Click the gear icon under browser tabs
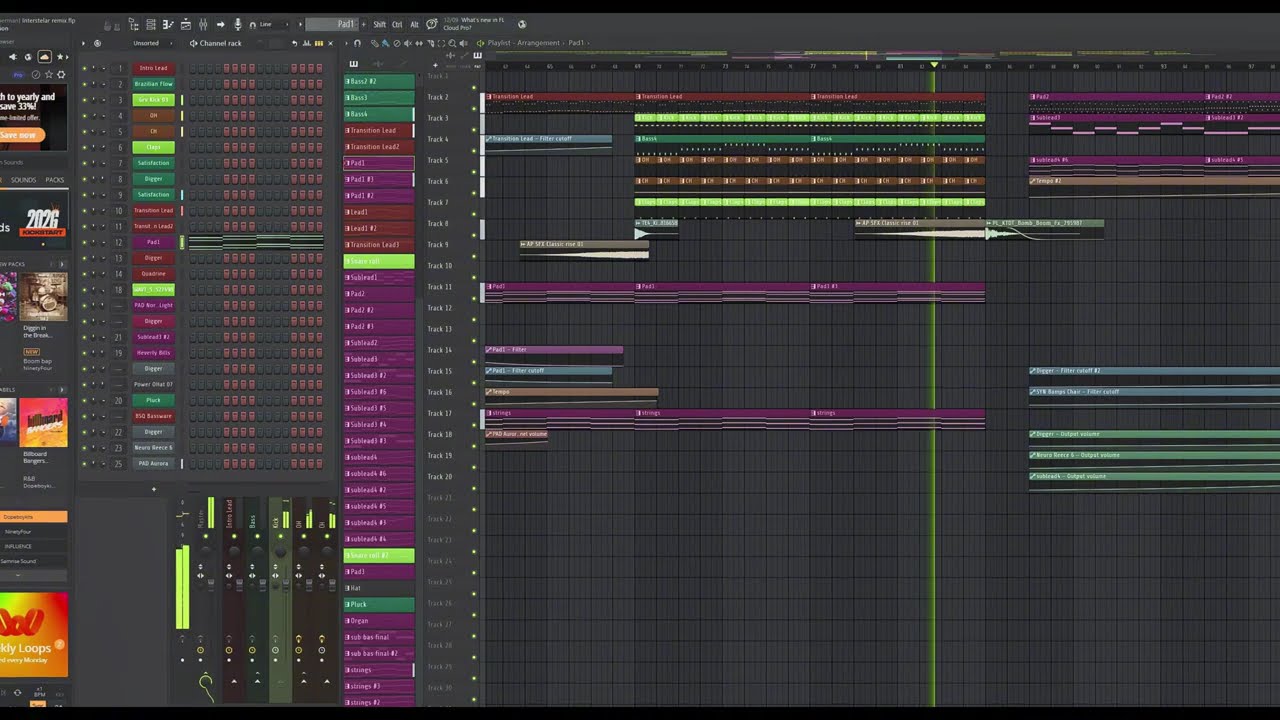 click(x=61, y=74)
